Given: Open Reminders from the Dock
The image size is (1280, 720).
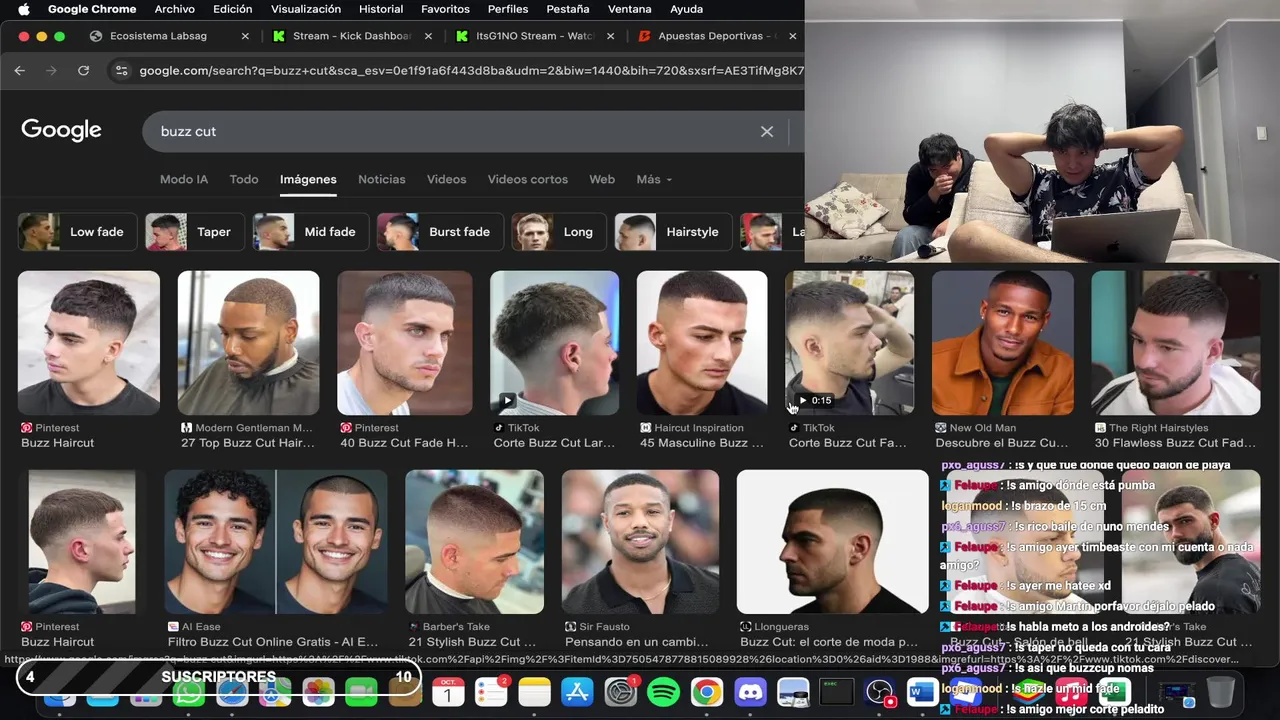Looking at the screenshot, I should pos(491,691).
